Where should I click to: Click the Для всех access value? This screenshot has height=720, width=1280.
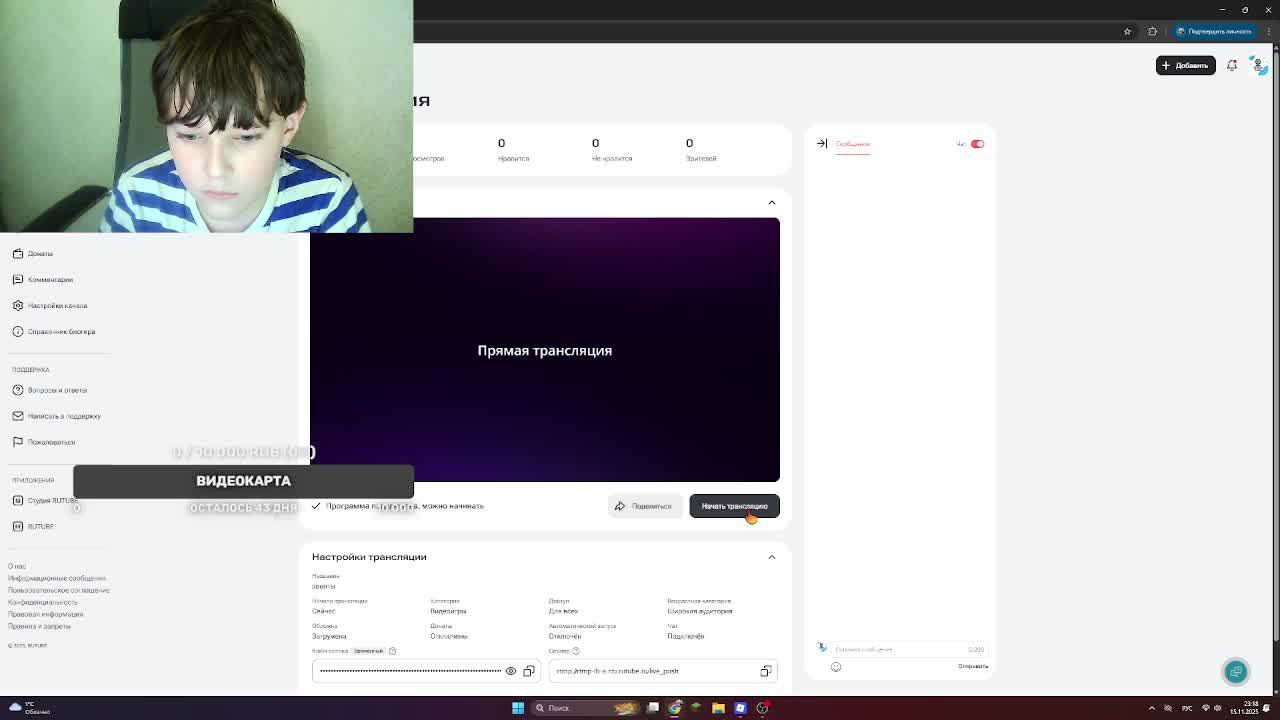(563, 611)
